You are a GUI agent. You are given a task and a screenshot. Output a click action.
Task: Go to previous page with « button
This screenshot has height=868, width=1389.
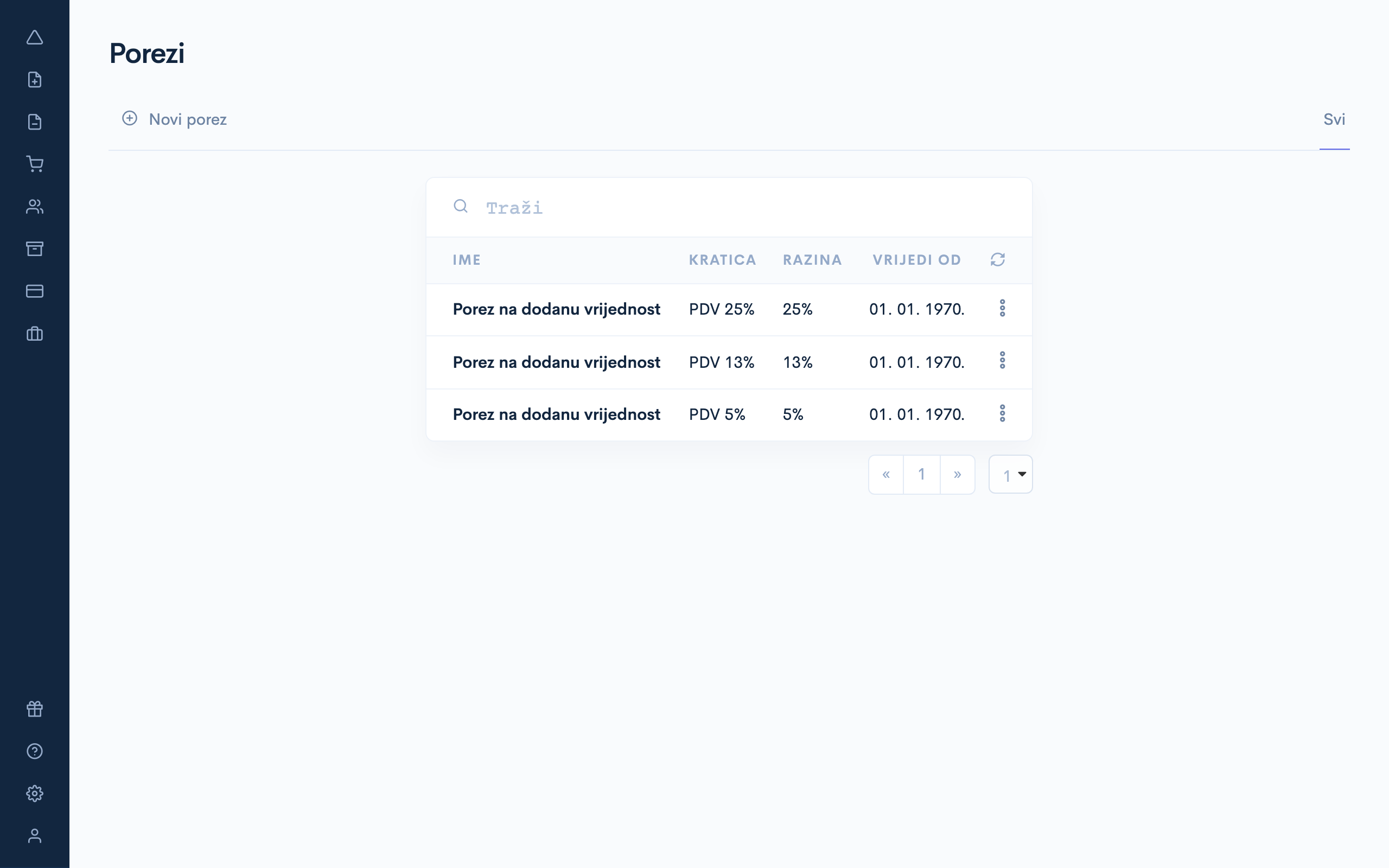coord(885,475)
